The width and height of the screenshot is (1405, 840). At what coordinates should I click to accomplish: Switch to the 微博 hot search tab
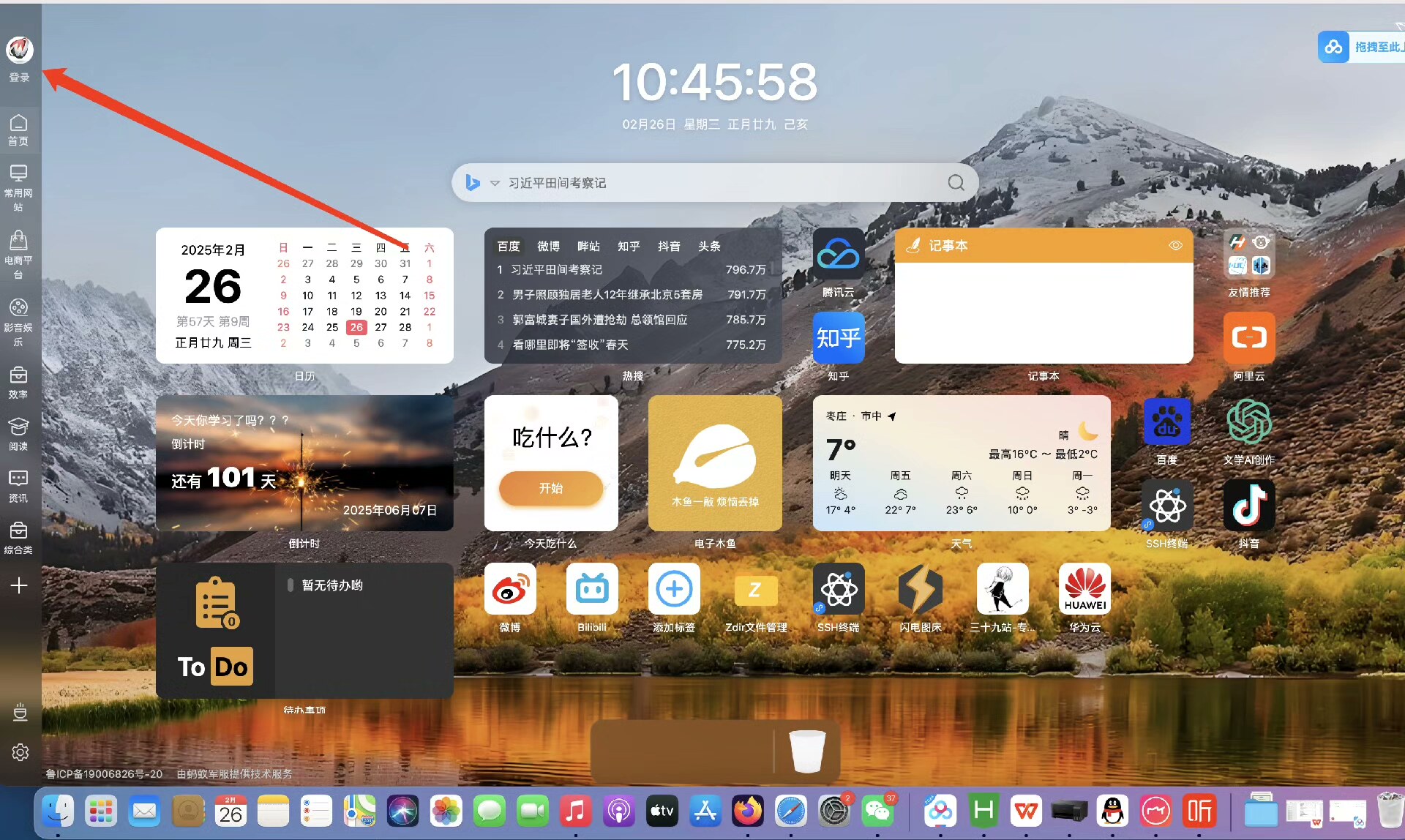point(548,247)
